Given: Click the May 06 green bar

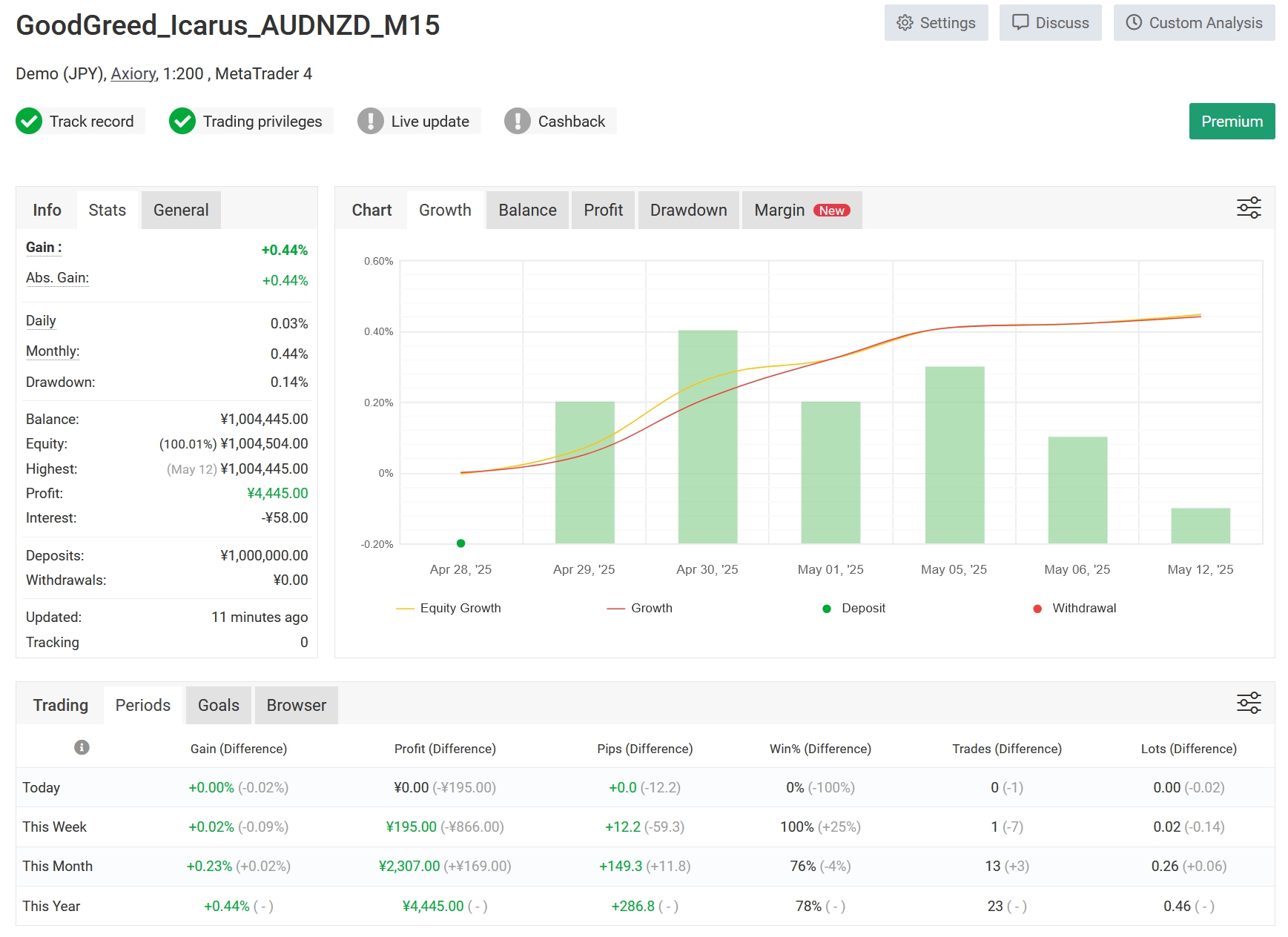Looking at the screenshot, I should click(1077, 491).
